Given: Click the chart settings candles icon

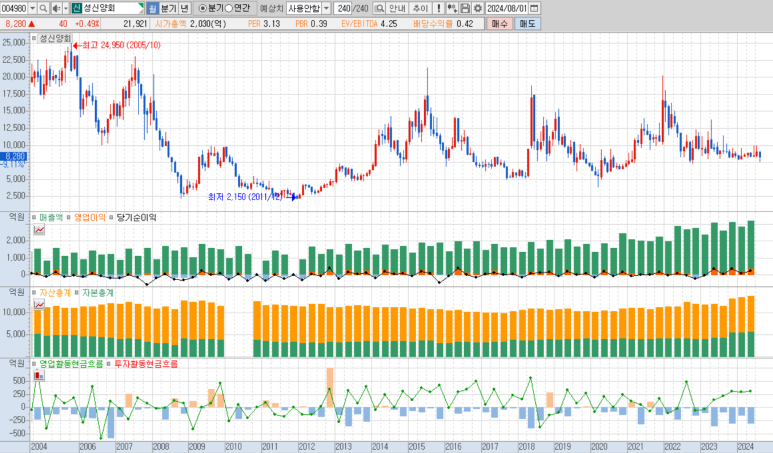Looking at the screenshot, I should [x=452, y=8].
